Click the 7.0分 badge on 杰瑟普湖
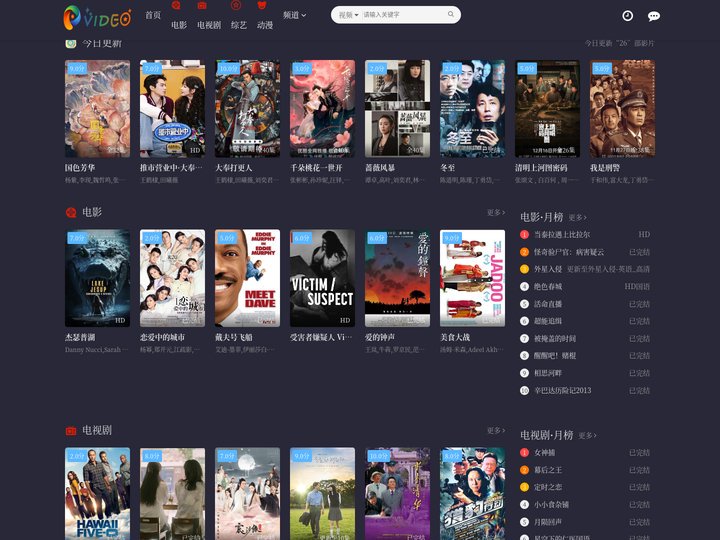The height and width of the screenshot is (540, 720). (x=77, y=238)
